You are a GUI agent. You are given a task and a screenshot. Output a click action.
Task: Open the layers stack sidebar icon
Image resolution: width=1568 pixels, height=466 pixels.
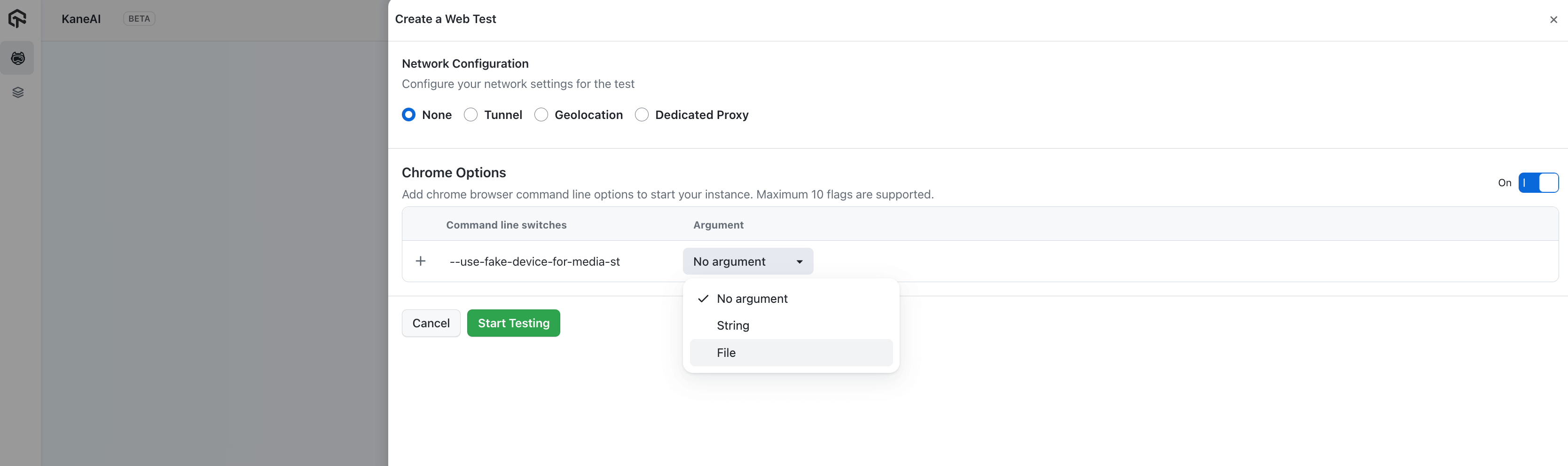click(x=18, y=93)
